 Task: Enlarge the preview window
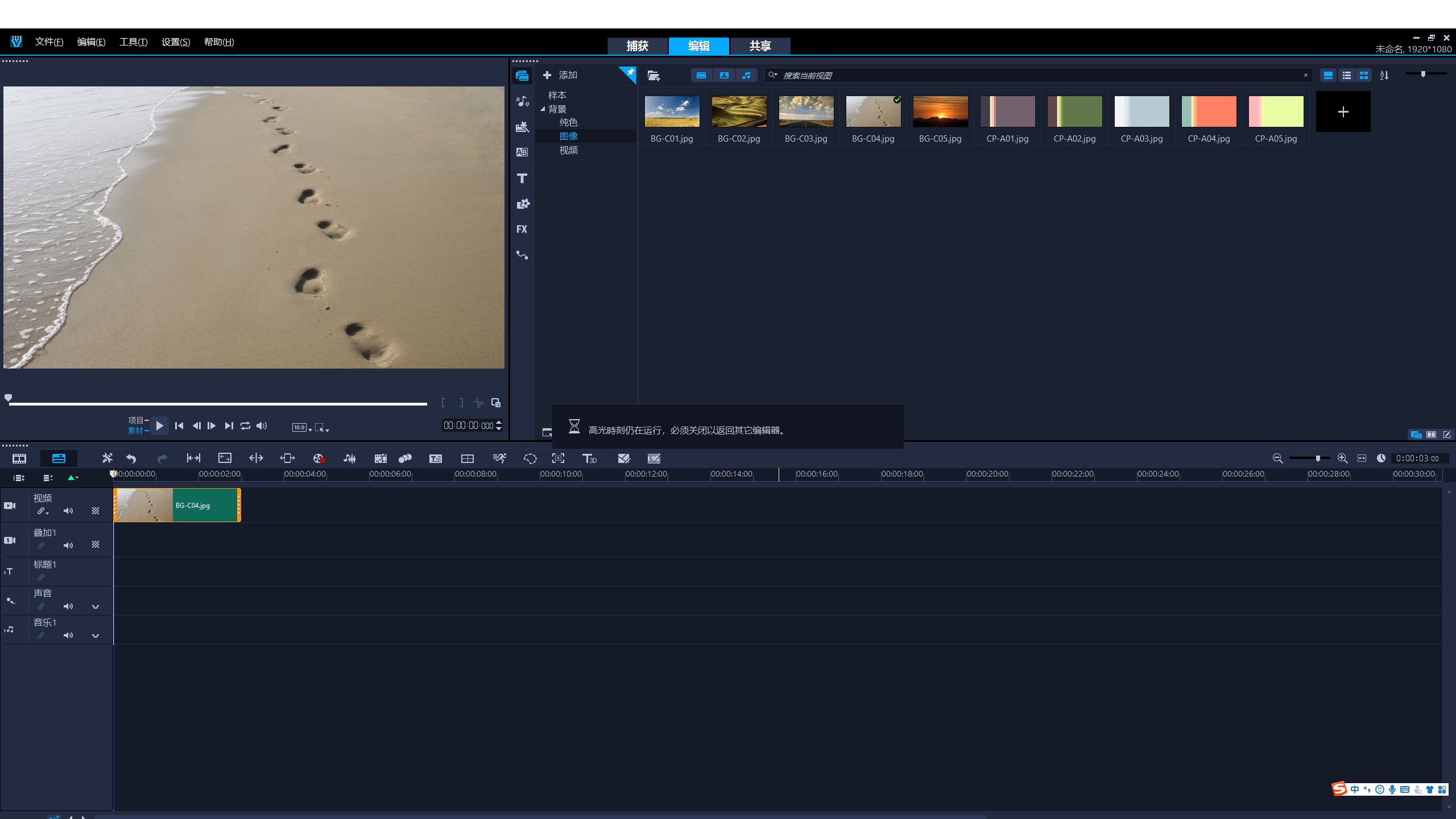(496, 403)
